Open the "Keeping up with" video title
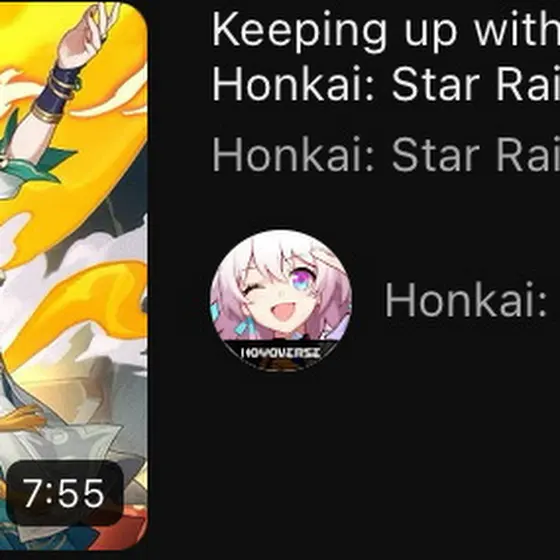 pyautogui.click(x=386, y=57)
